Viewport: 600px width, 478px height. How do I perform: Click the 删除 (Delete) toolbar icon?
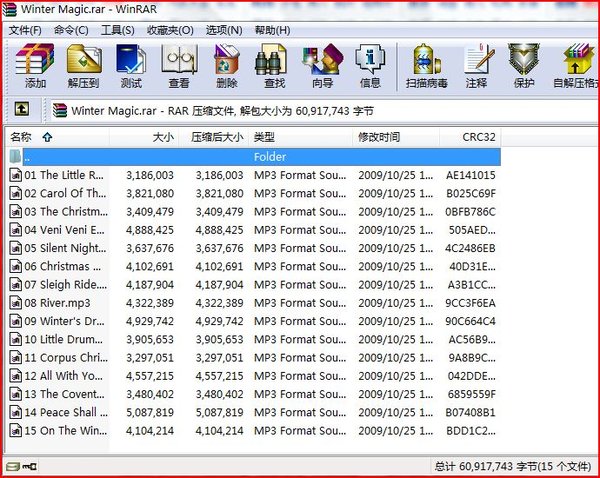click(227, 66)
